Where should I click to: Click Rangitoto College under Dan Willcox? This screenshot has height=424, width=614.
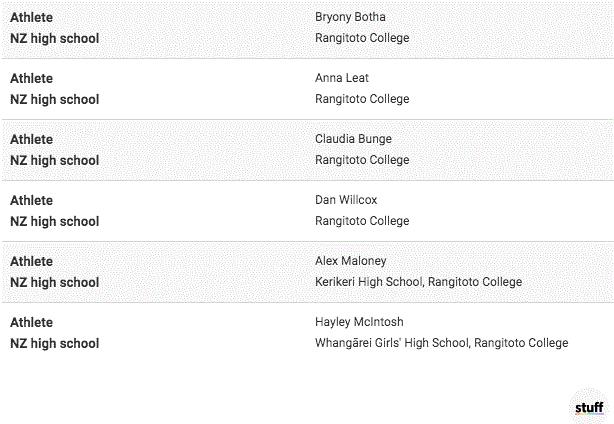pyautogui.click(x=362, y=221)
